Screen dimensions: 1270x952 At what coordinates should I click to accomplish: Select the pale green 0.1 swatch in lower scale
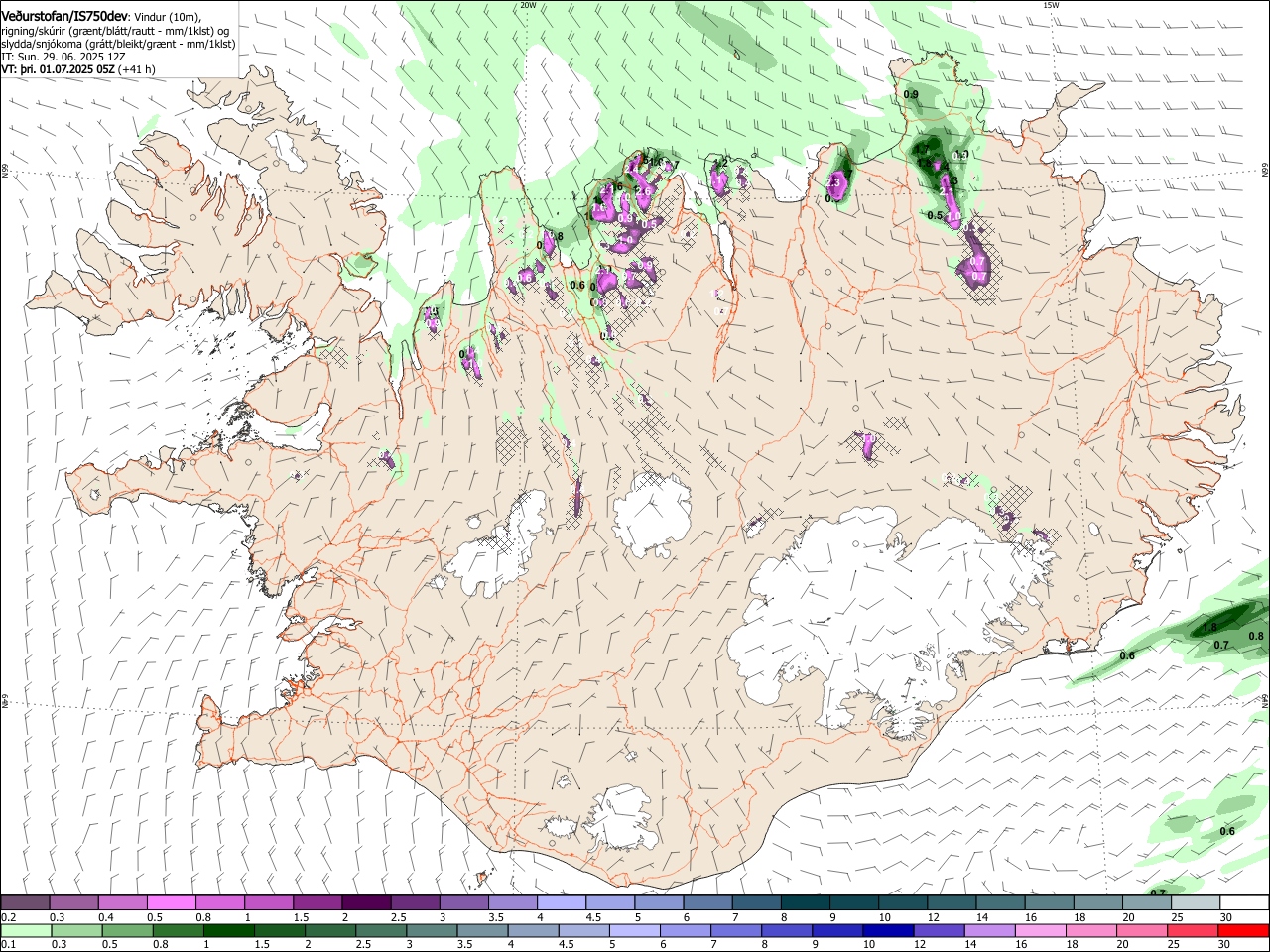click(27, 930)
